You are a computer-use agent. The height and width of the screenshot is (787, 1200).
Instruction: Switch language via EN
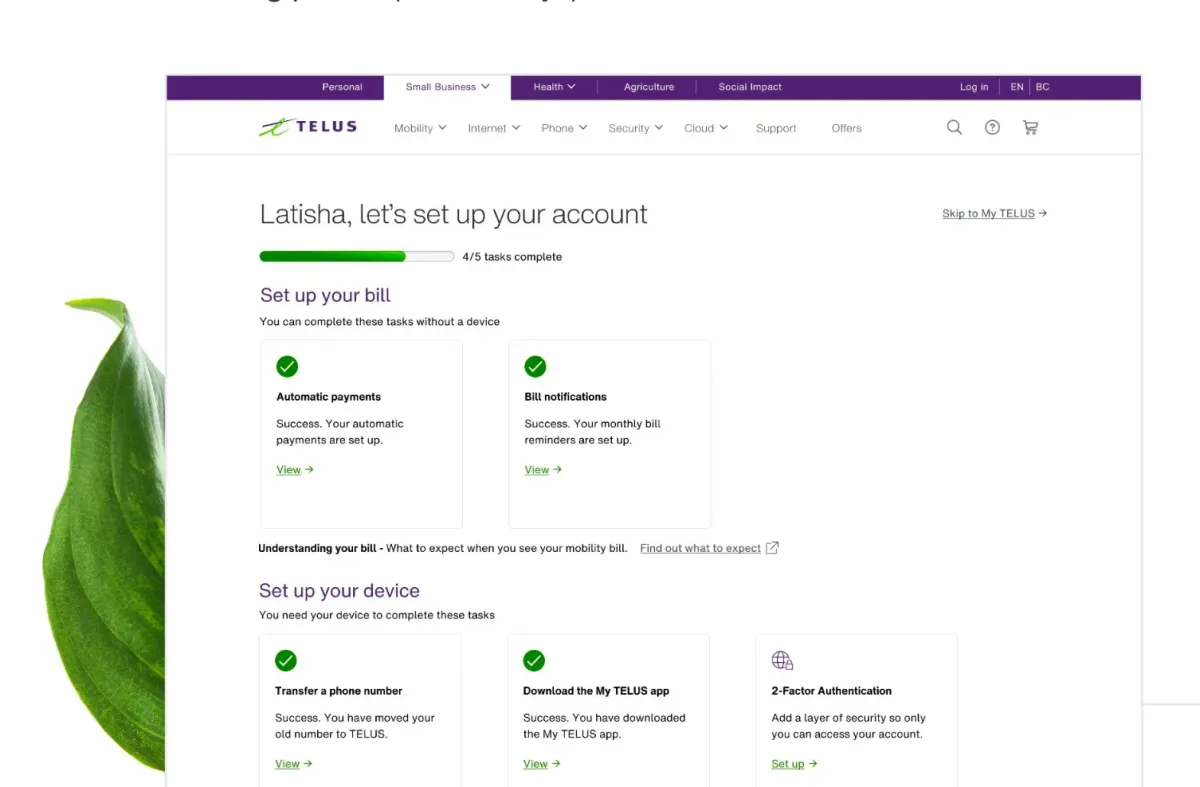click(1017, 87)
